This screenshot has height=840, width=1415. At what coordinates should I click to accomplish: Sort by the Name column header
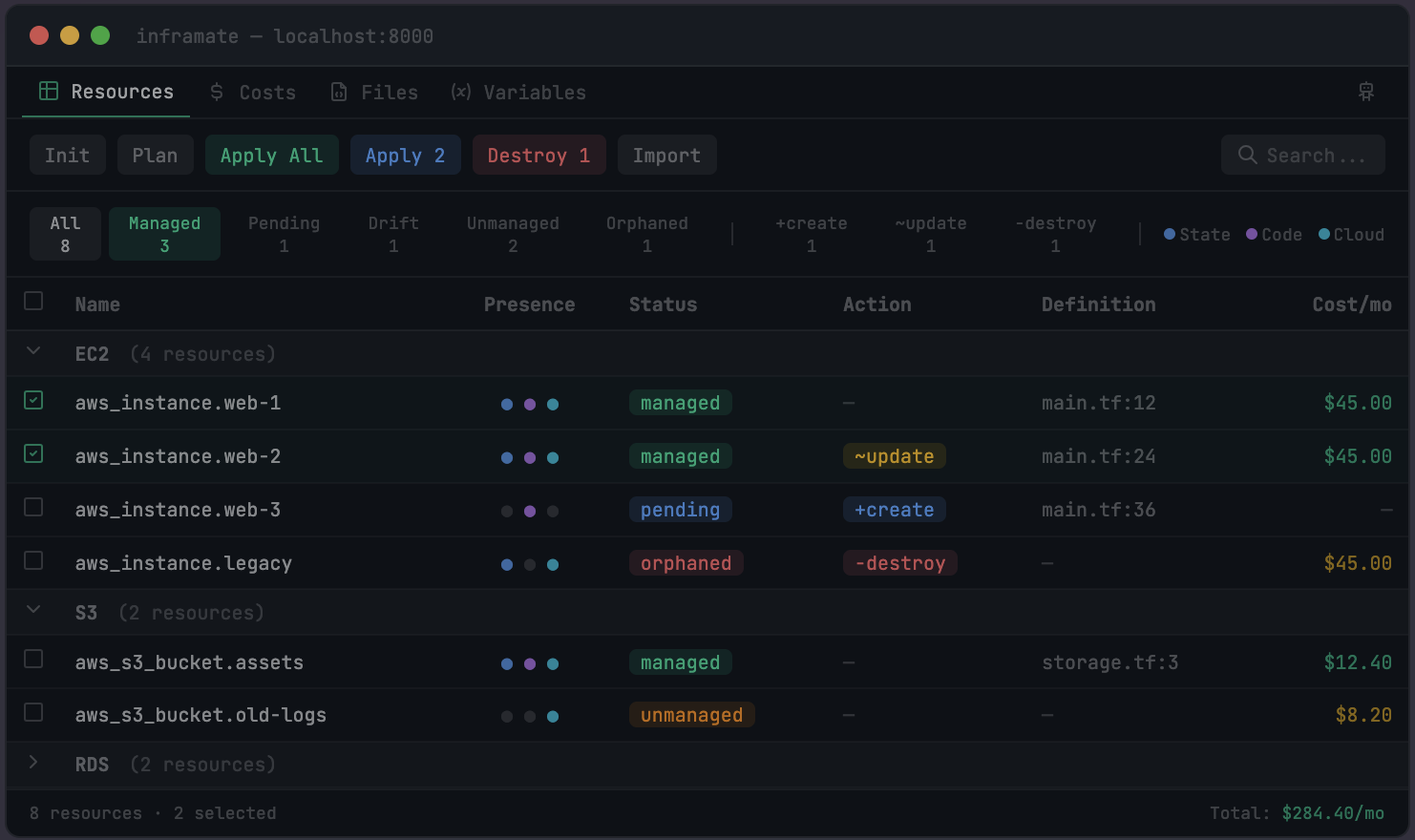(97, 304)
